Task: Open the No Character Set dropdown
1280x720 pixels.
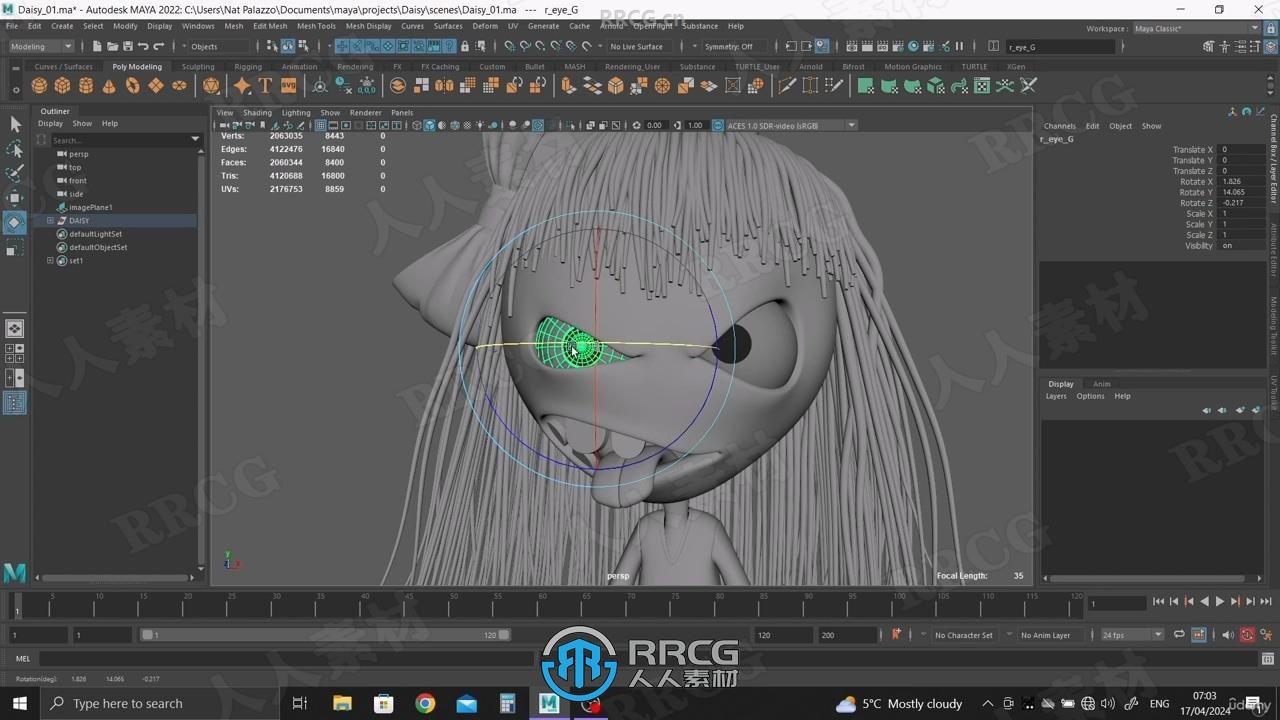Action: tap(963, 635)
